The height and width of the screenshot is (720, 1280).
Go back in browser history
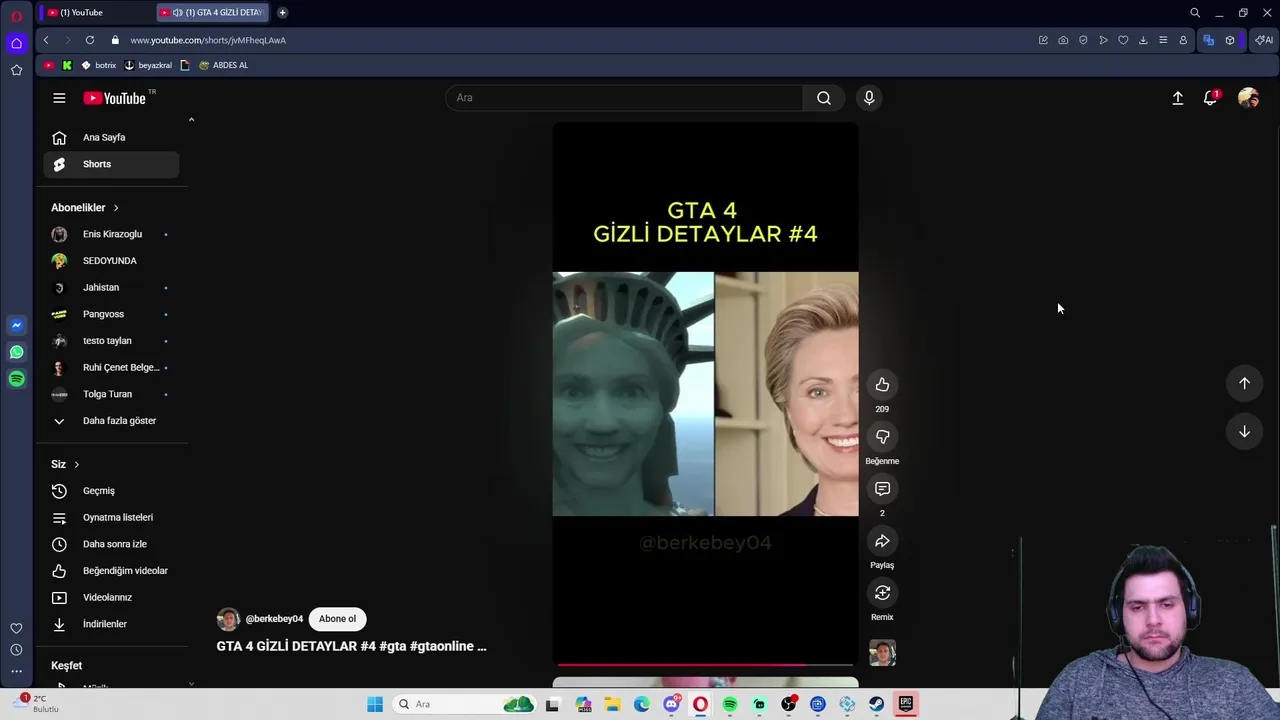[46, 40]
